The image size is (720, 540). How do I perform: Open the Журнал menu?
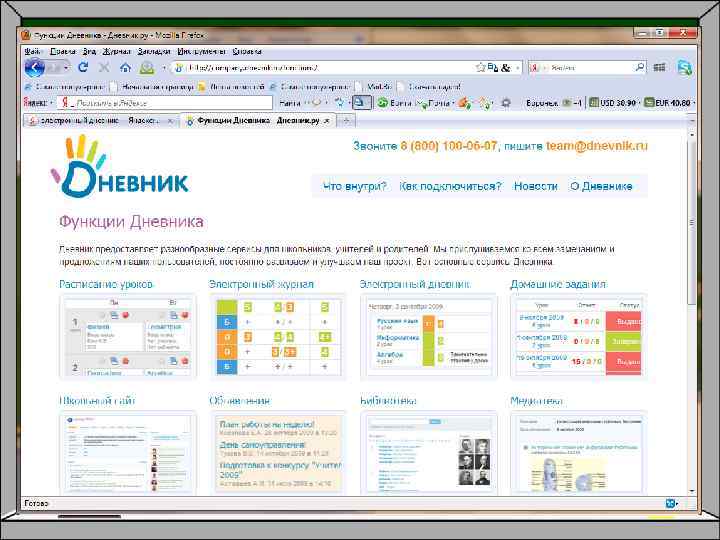click(117, 51)
